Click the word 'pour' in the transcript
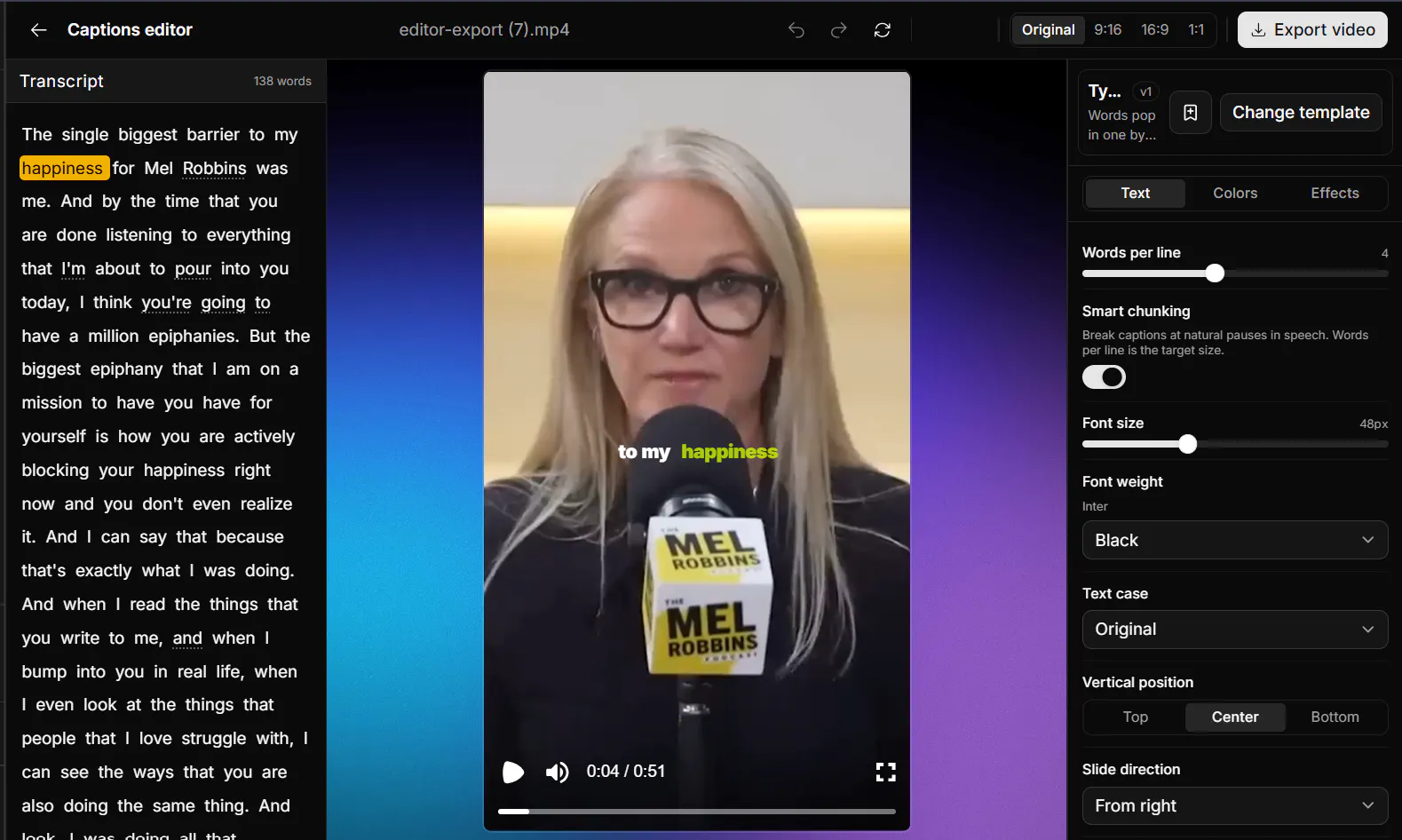The width and height of the screenshot is (1402, 840). pos(193,269)
